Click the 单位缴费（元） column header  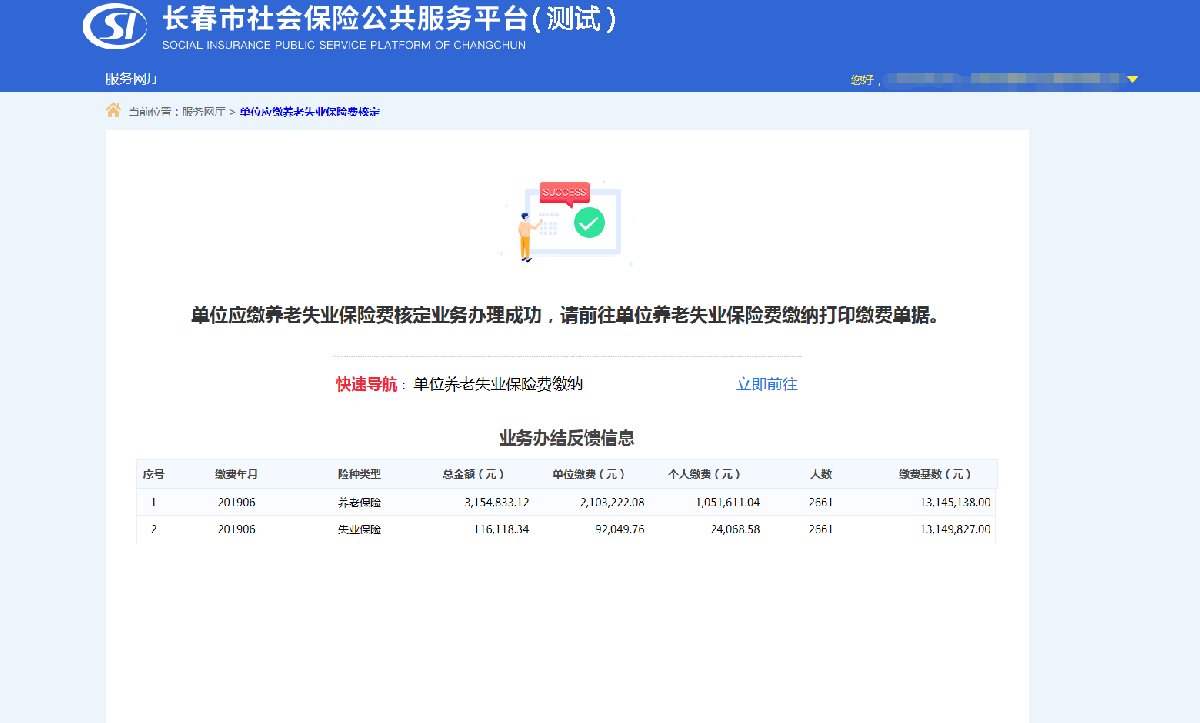click(x=588, y=474)
